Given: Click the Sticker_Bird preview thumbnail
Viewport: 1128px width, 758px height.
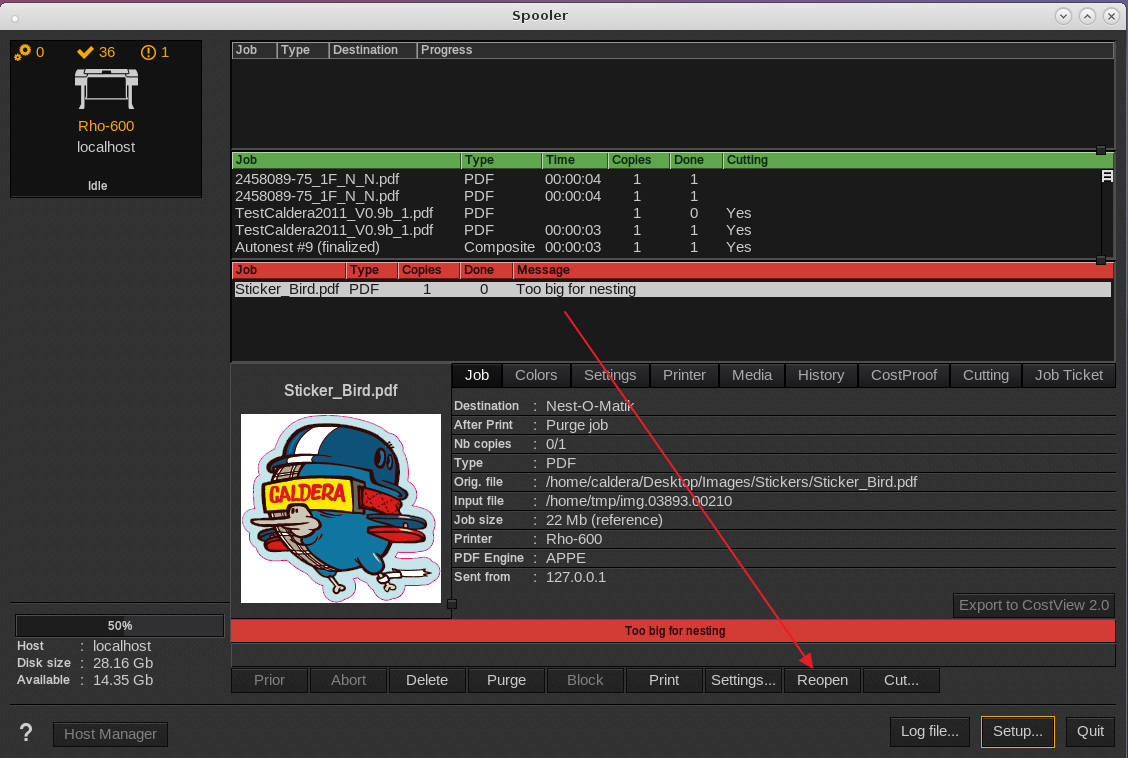Looking at the screenshot, I should [x=340, y=508].
